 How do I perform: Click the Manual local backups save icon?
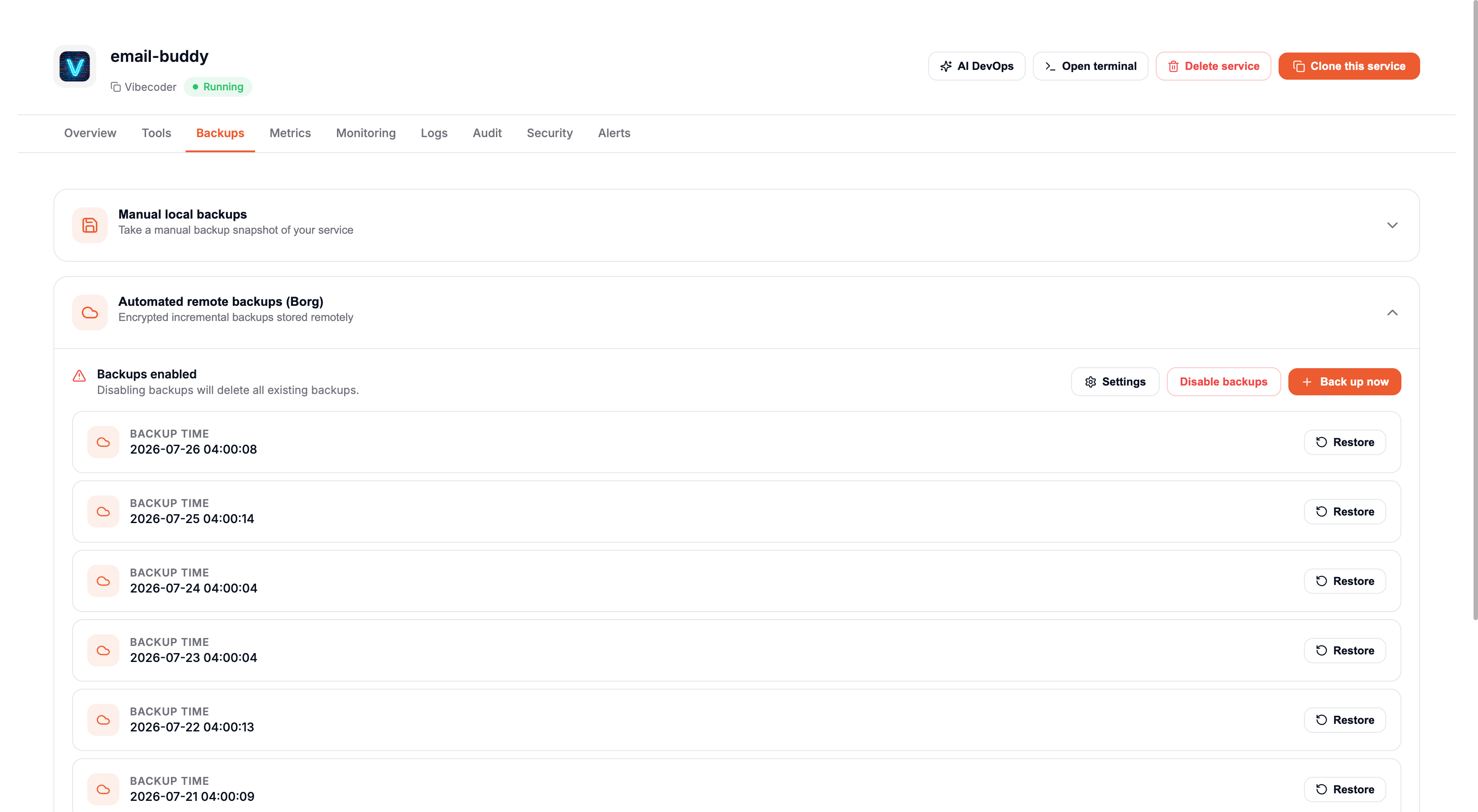tap(90, 225)
